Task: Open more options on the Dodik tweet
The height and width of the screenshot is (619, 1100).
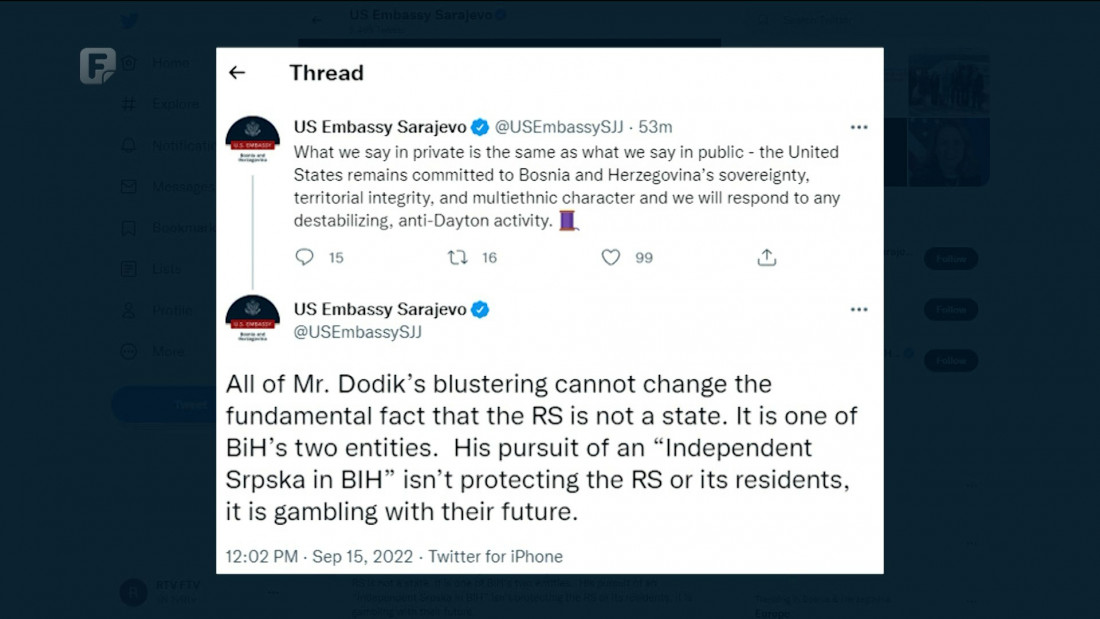Action: (859, 310)
